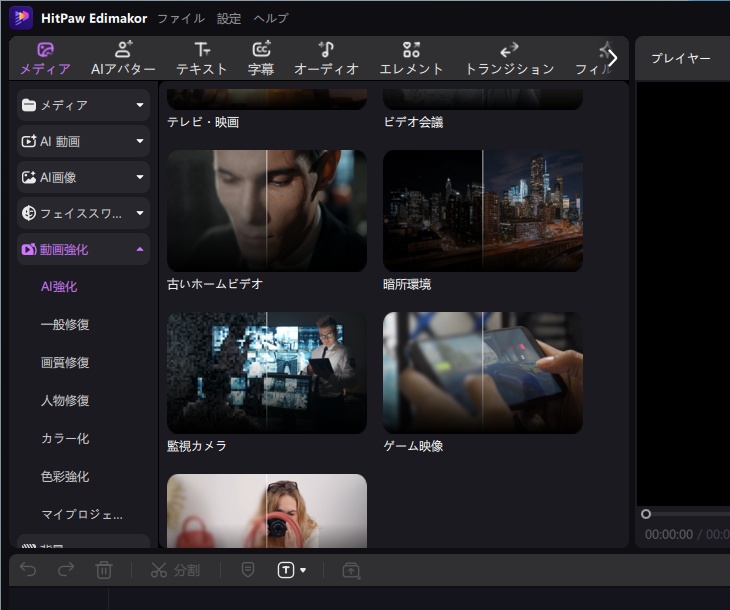Choose the 古いホームビデオ thumbnail
The height and width of the screenshot is (610, 730).
click(x=267, y=210)
